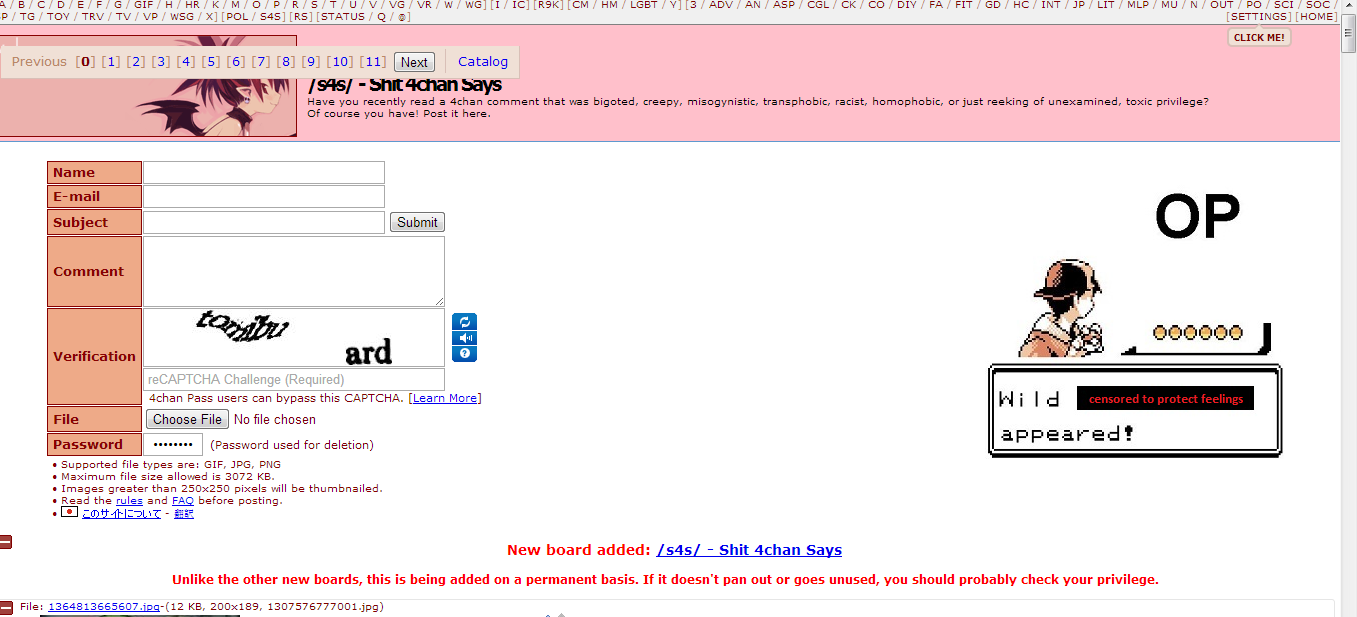This screenshot has width=1357, height=617.
Task: Open the WSG board link
Action: (182, 17)
